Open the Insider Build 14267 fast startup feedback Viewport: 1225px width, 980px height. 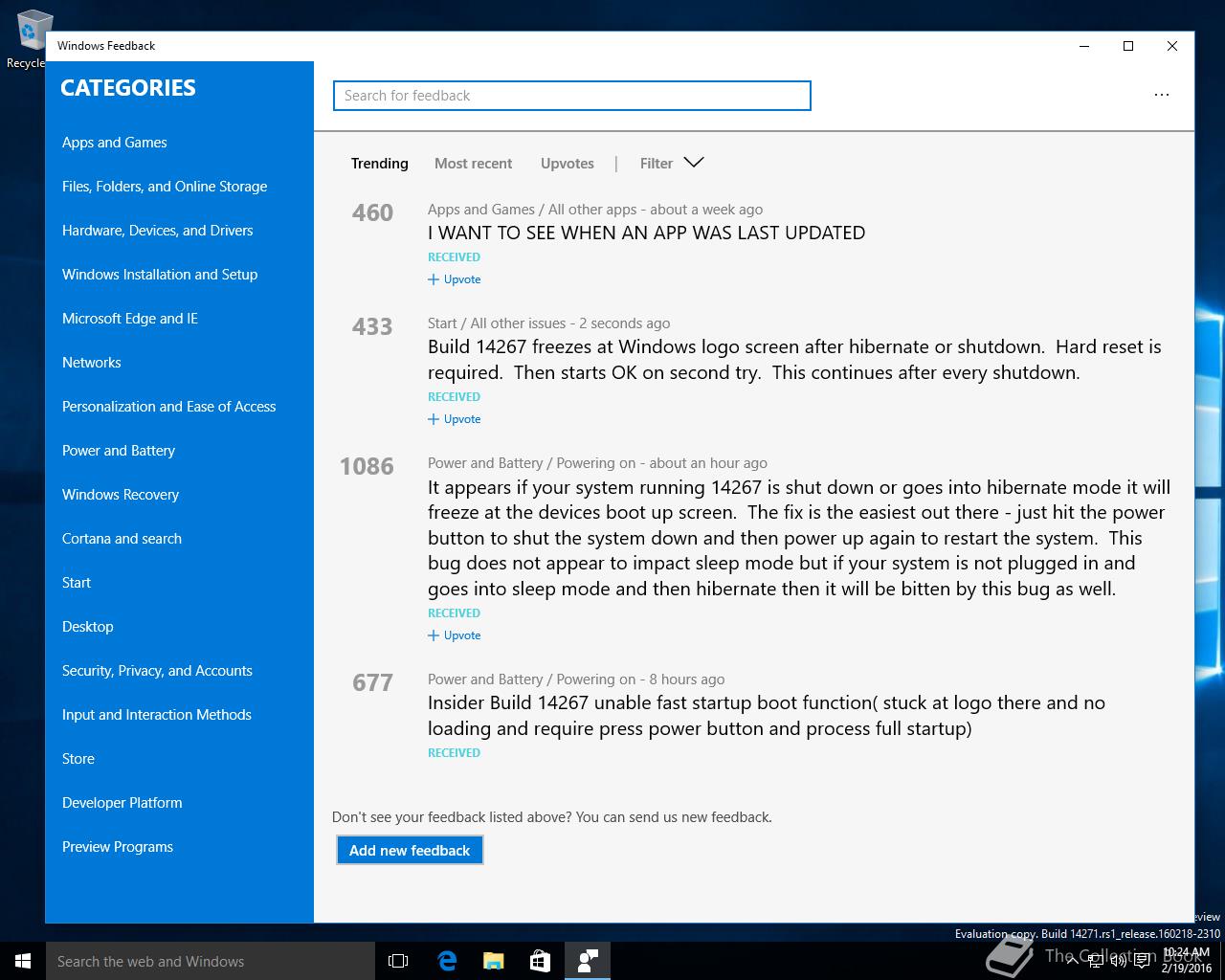point(767,716)
